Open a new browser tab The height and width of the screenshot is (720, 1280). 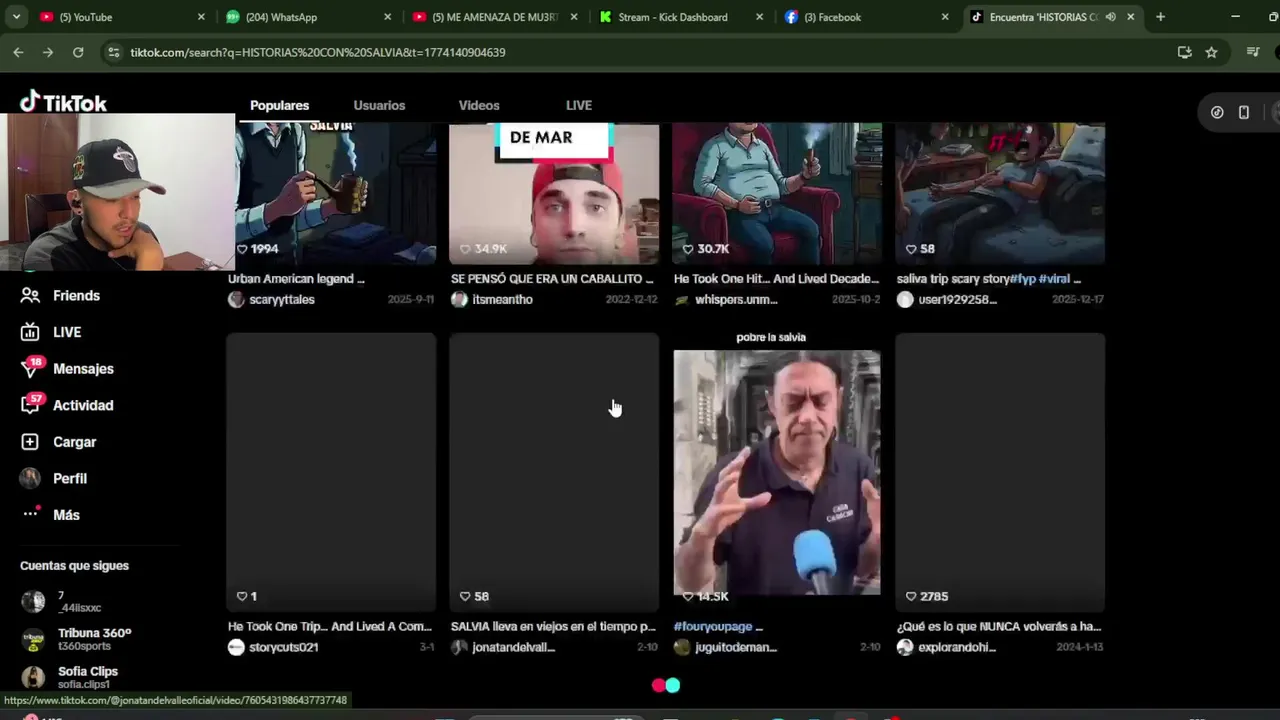(x=1160, y=17)
